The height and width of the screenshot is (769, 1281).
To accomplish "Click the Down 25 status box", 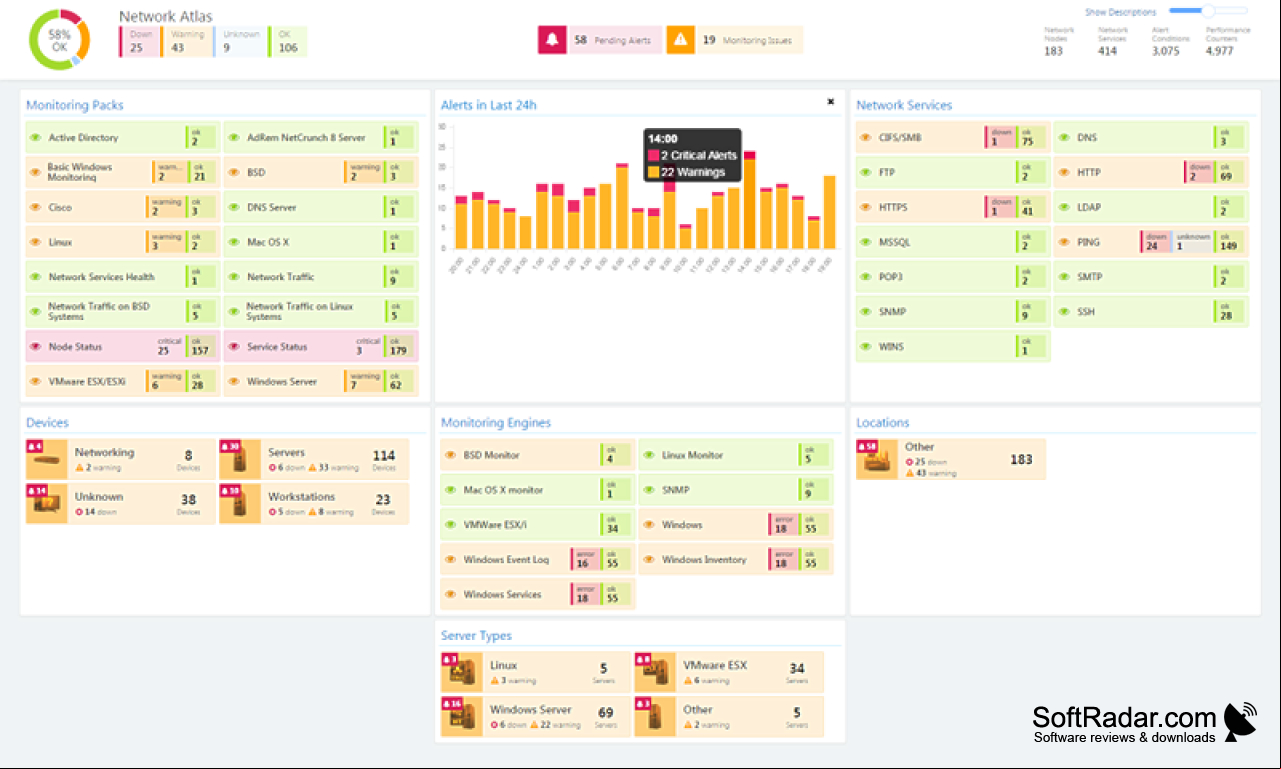I will coord(138,41).
